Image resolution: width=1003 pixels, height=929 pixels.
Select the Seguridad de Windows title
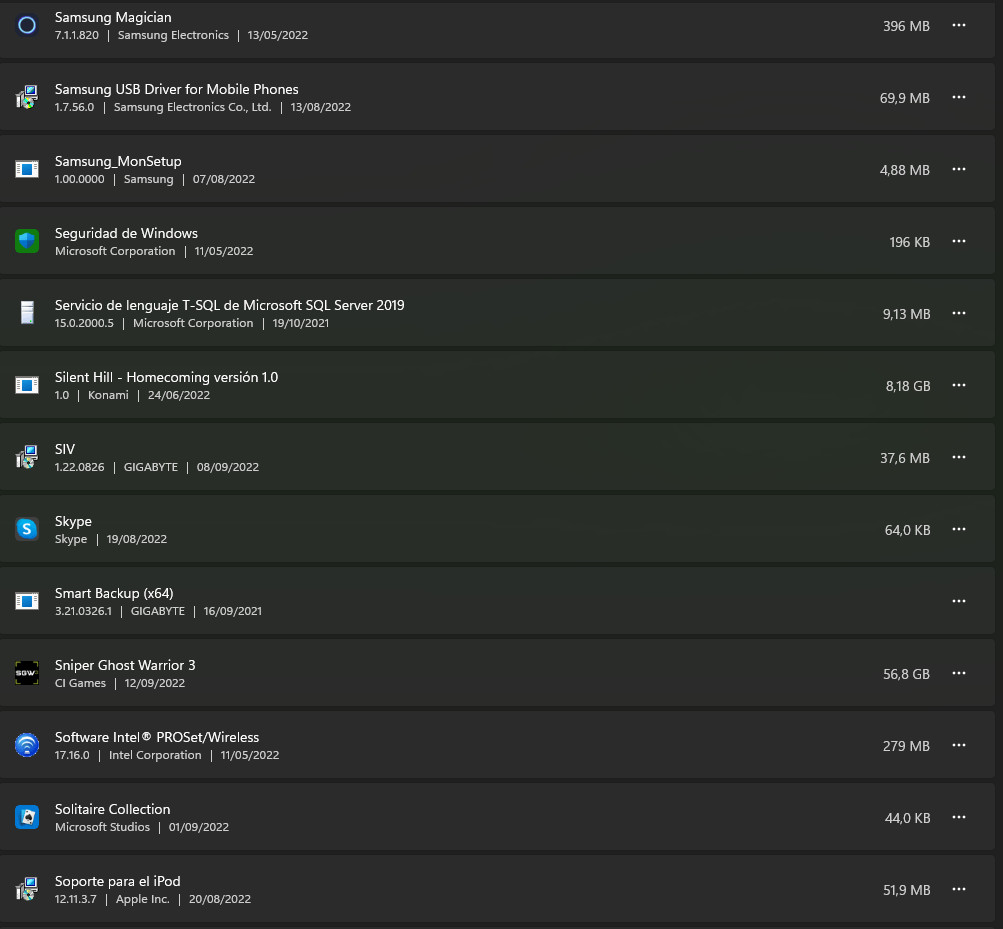click(126, 234)
